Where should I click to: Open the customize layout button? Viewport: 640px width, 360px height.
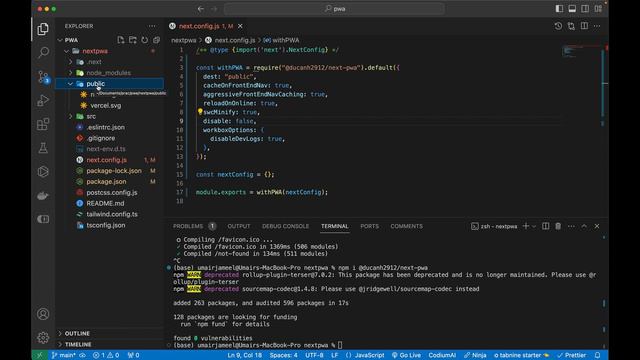598,9
